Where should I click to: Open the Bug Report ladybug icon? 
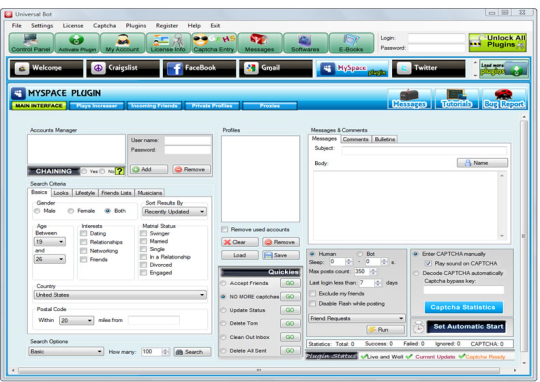tap(504, 99)
